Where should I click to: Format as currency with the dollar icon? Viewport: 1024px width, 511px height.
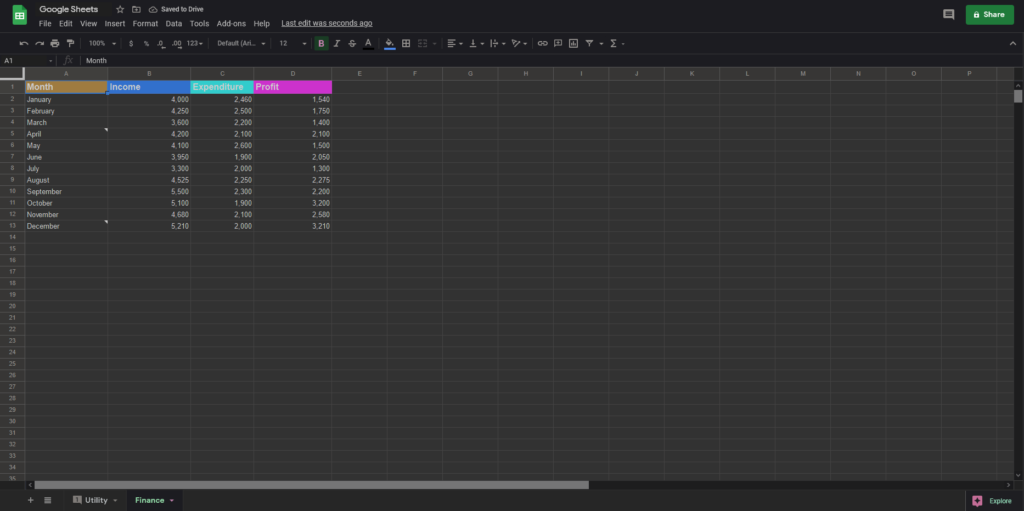point(131,43)
